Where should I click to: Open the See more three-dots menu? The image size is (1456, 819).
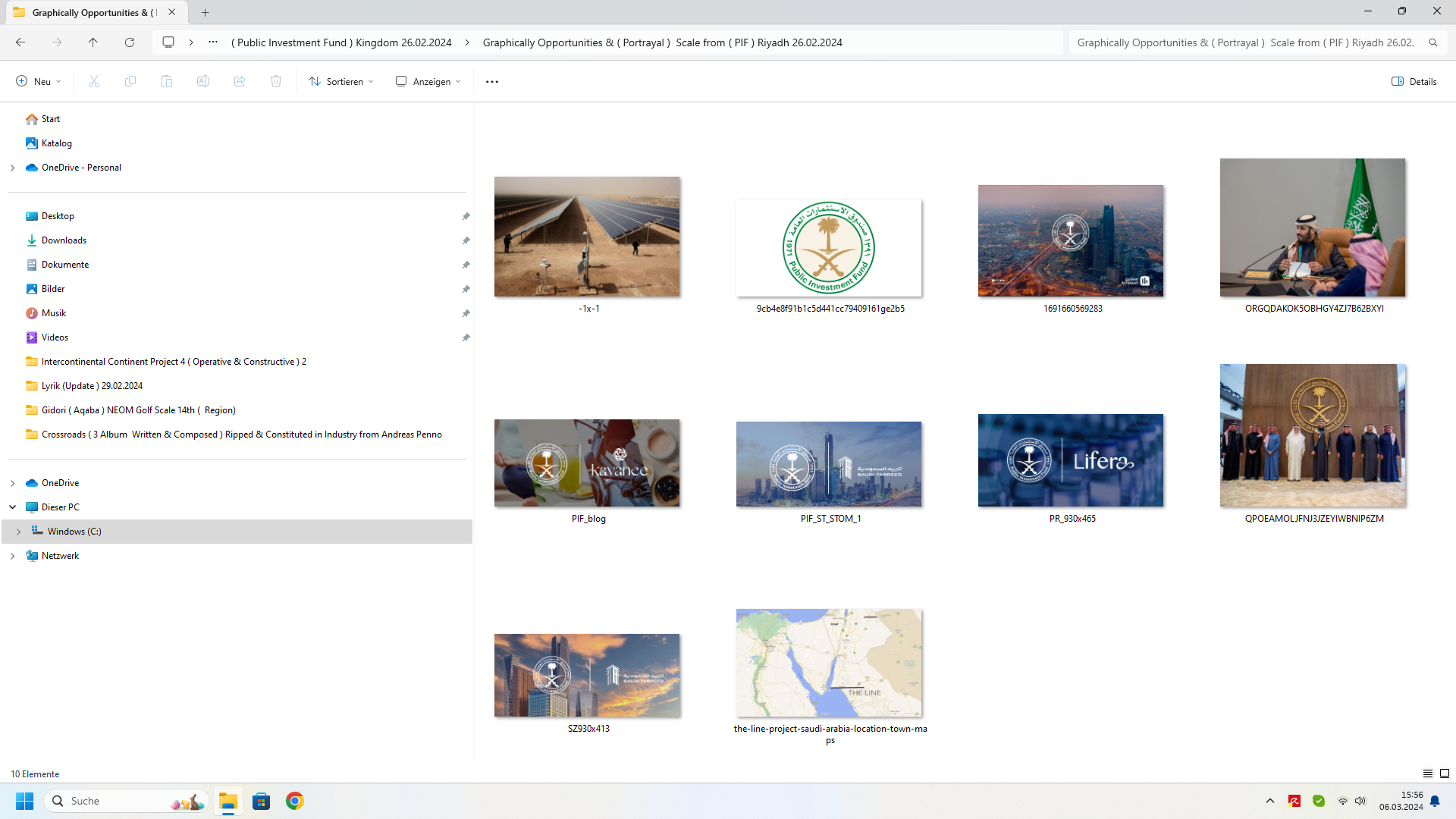pos(492,81)
